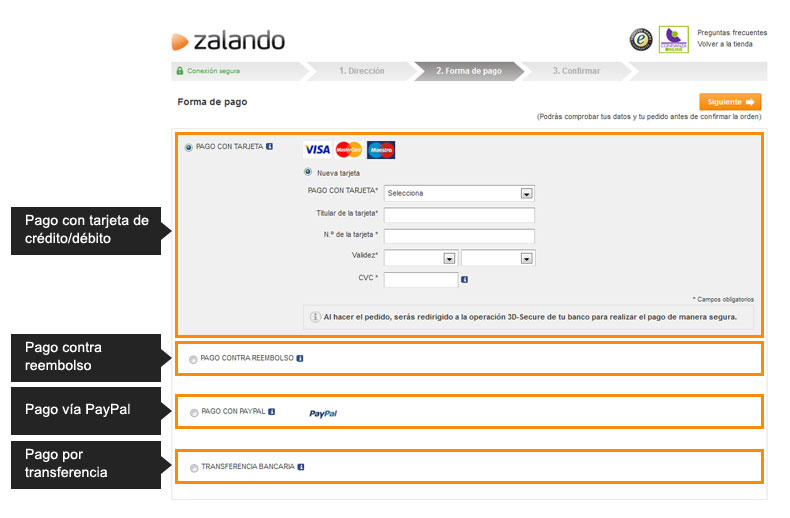Select the Pago contra reembolso radio button
Image resolution: width=790 pixels, height=518 pixels.
coord(193,359)
